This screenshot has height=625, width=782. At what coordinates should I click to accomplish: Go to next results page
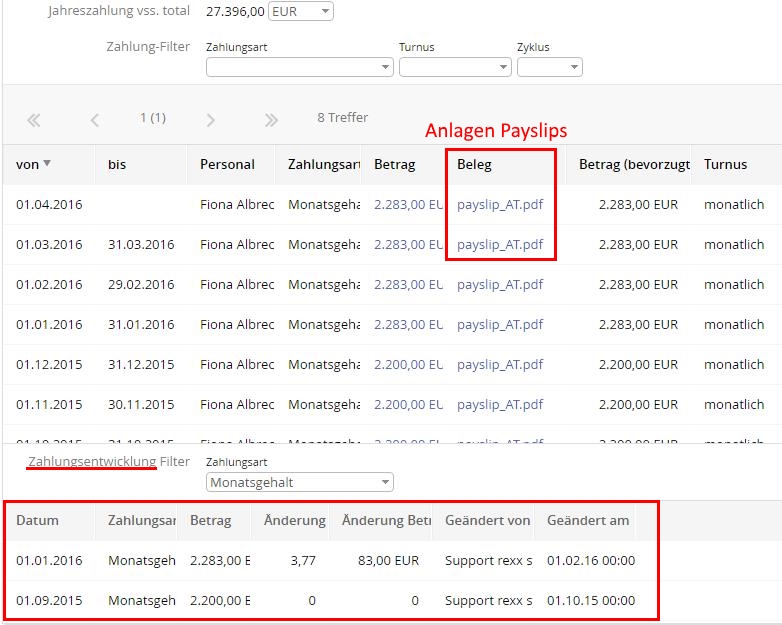point(210,120)
